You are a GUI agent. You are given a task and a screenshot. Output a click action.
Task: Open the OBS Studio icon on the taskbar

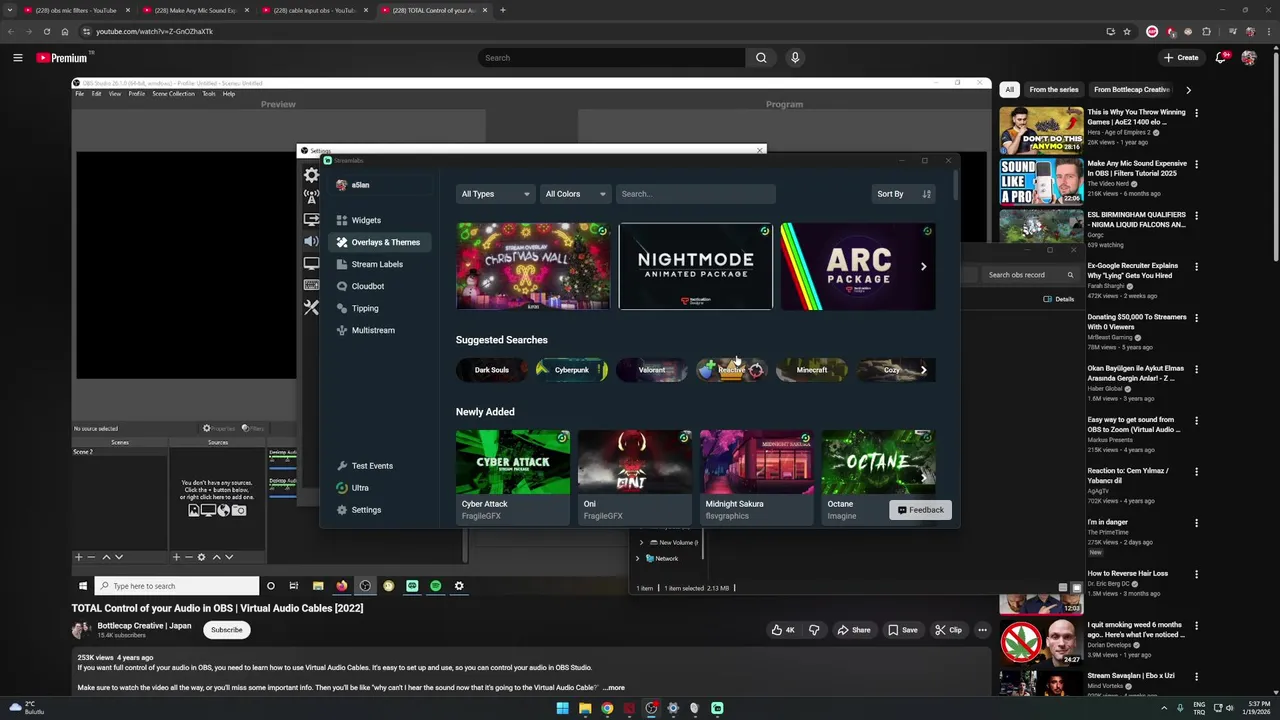pyautogui.click(x=651, y=708)
